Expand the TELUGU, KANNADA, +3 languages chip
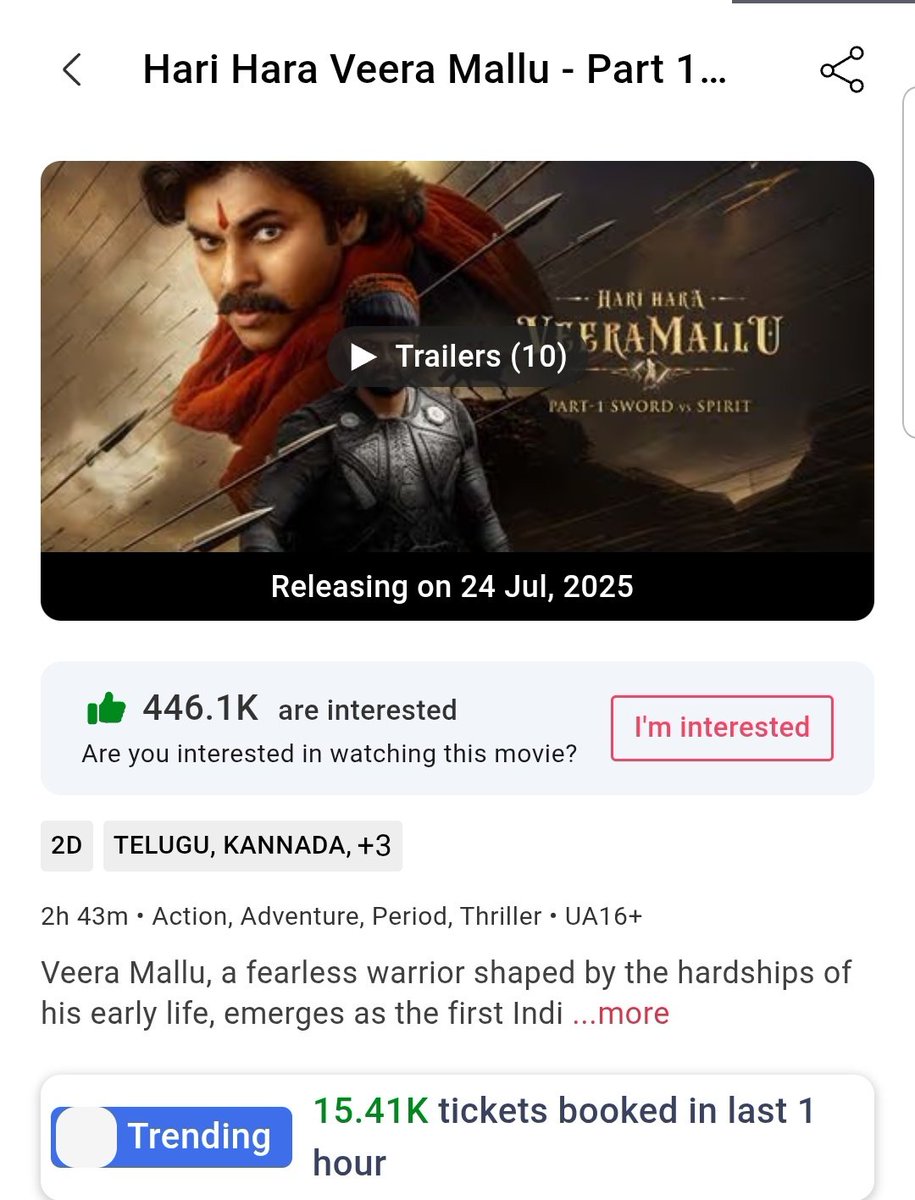This screenshot has height=1200, width=915. [x=253, y=846]
